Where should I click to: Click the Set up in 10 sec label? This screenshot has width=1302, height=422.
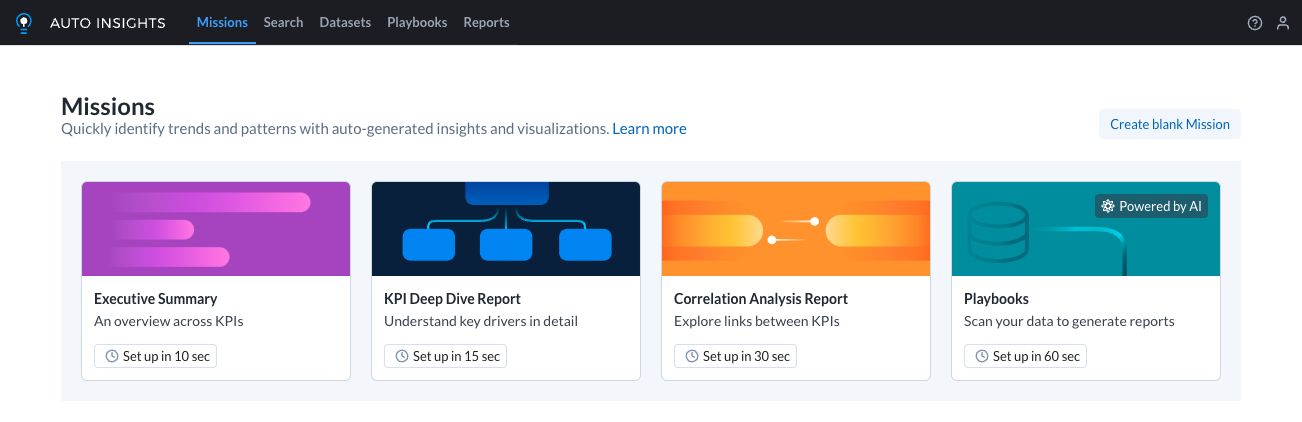point(166,356)
